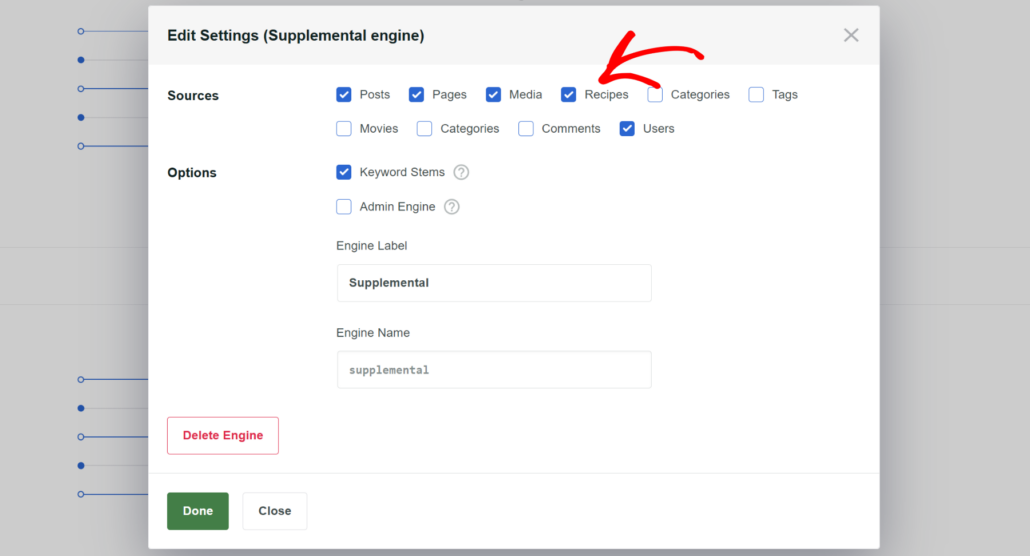The image size is (1030, 556).
Task: Tick the Categories checkbox beside Movies
Action: coord(424,129)
